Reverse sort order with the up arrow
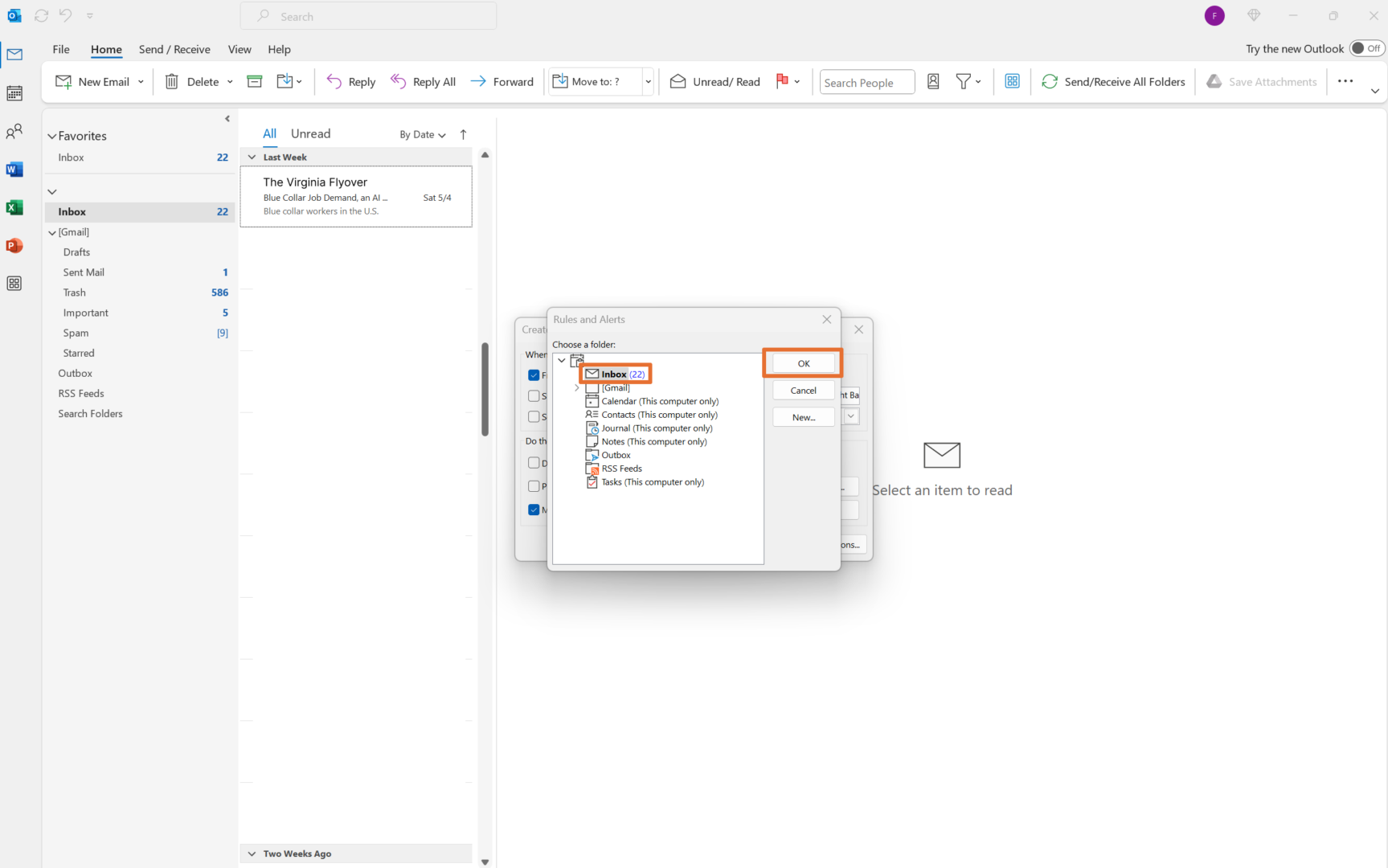 pyautogui.click(x=463, y=134)
